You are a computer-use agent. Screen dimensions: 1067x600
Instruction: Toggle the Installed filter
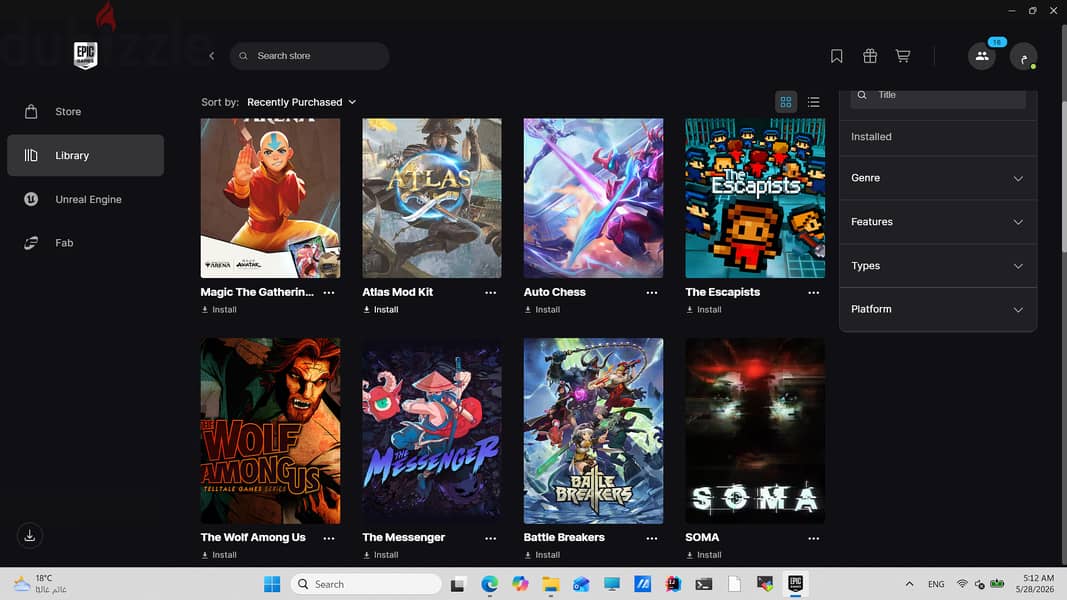tap(938, 137)
